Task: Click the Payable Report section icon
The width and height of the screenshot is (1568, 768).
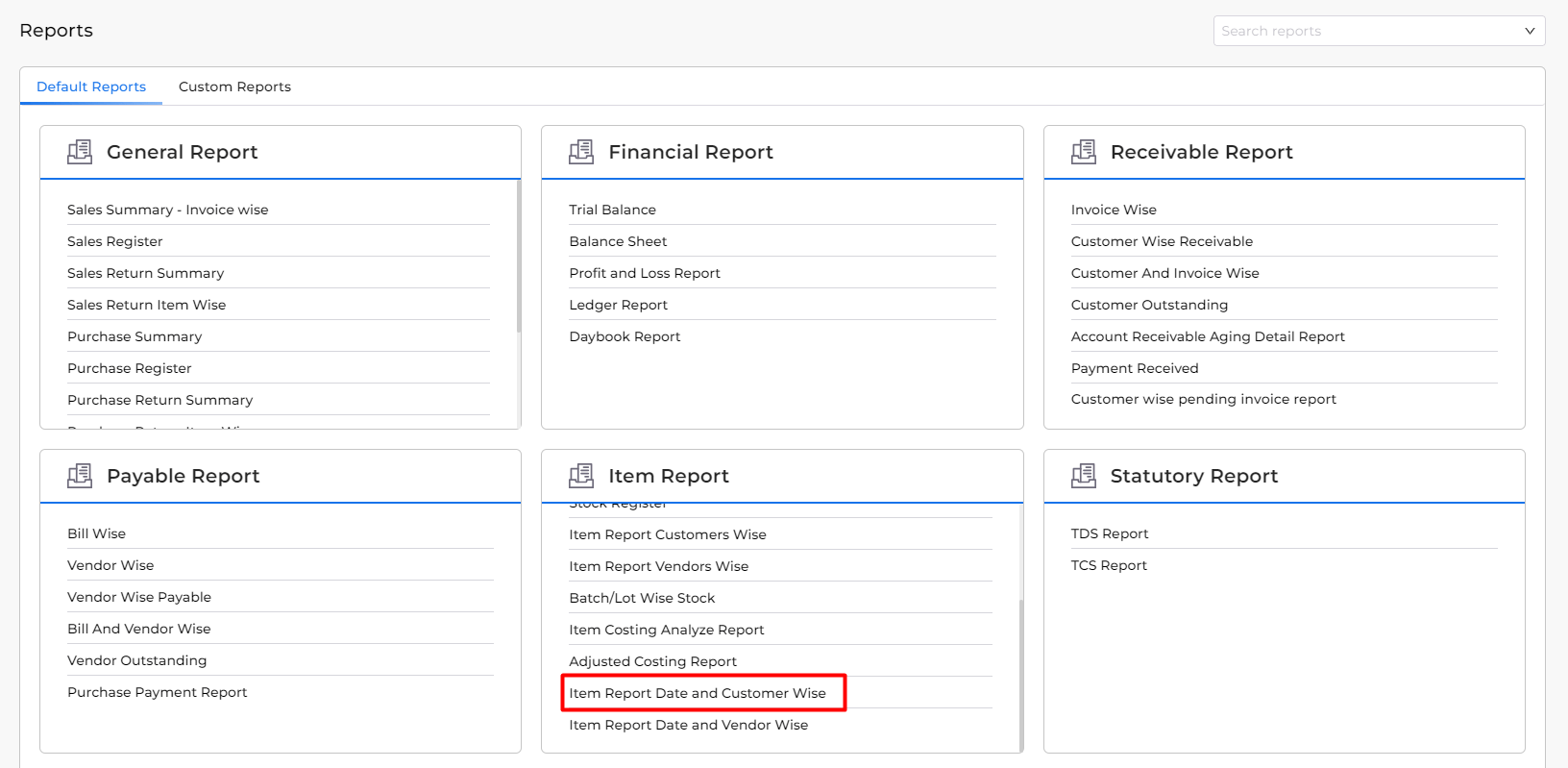Action: click(80, 476)
